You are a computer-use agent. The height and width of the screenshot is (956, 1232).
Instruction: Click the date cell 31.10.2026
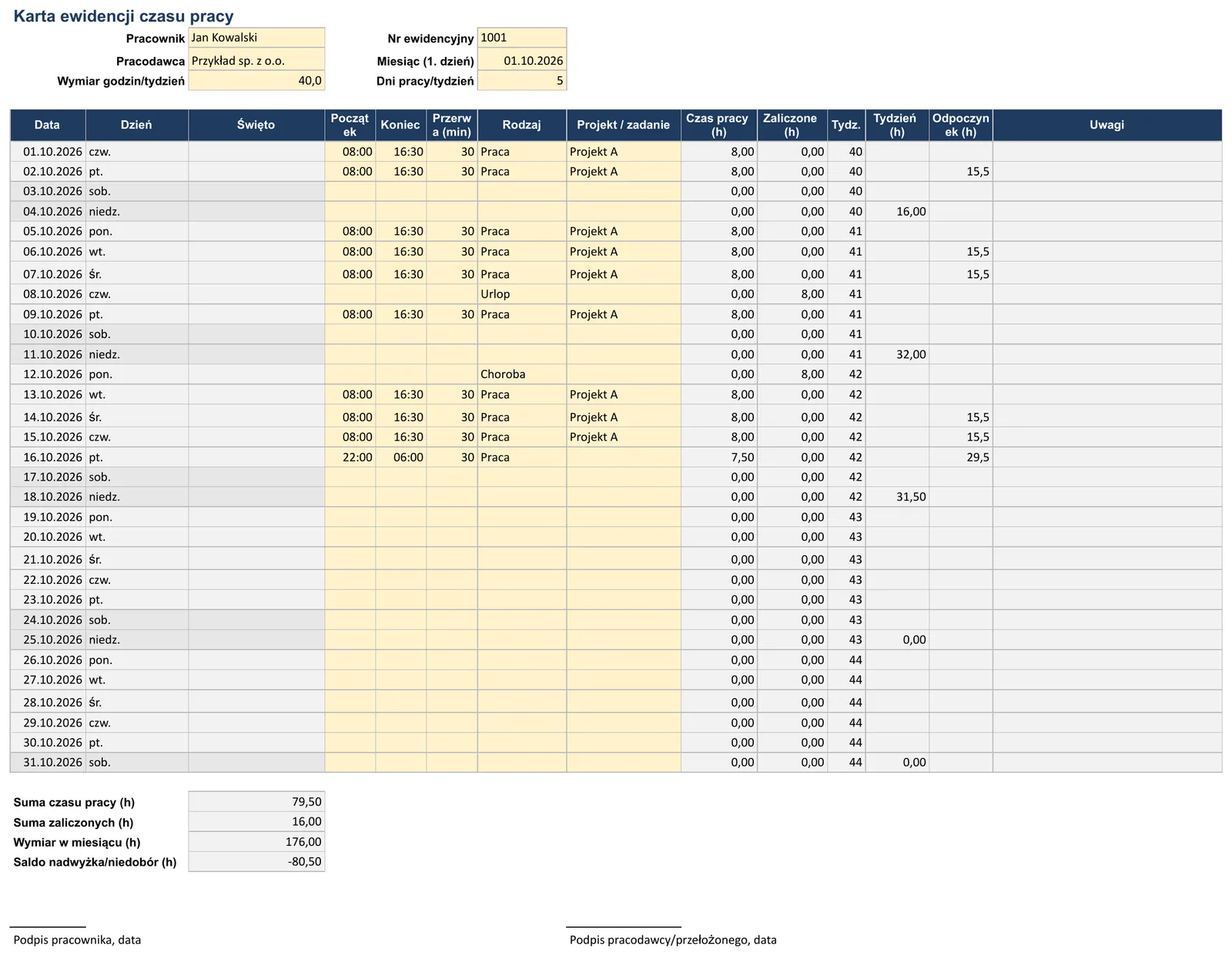click(48, 763)
